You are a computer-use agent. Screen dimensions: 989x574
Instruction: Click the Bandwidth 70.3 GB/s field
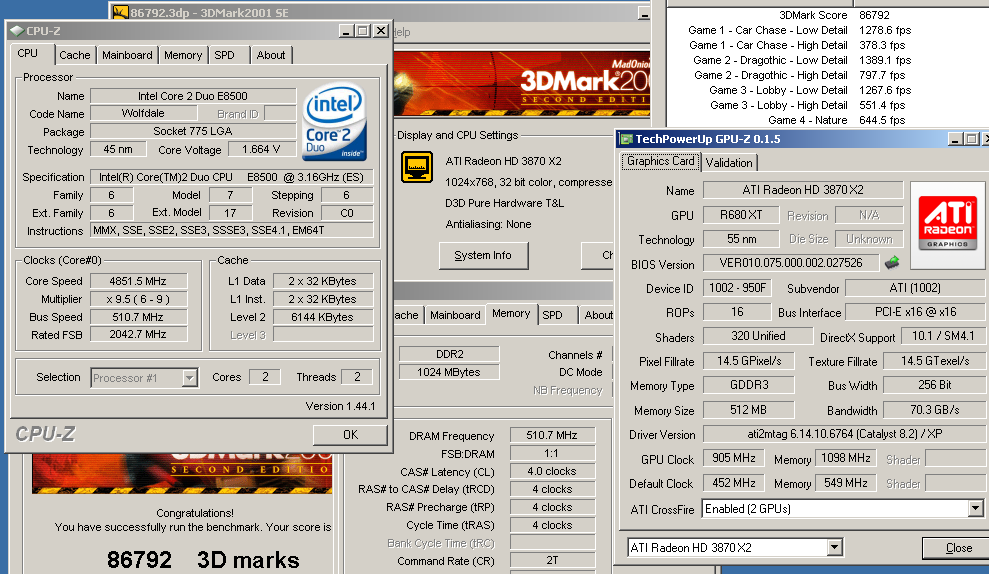click(935, 410)
